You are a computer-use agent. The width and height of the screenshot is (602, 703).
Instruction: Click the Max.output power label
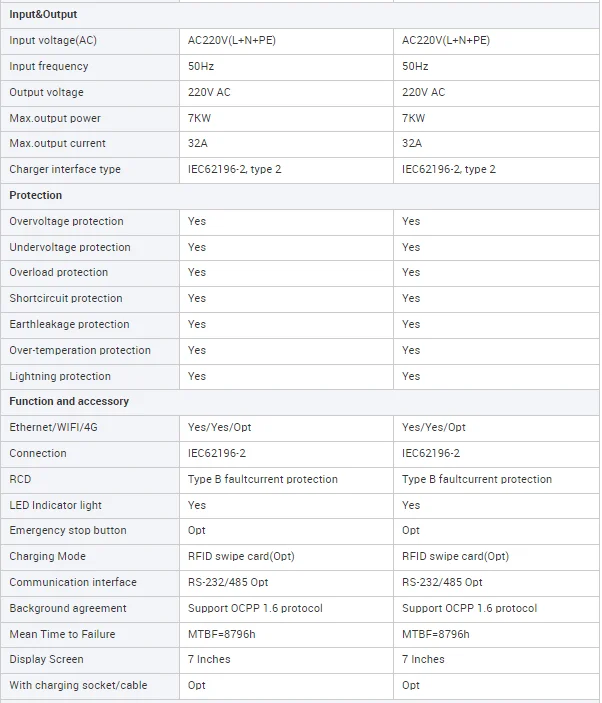point(55,118)
